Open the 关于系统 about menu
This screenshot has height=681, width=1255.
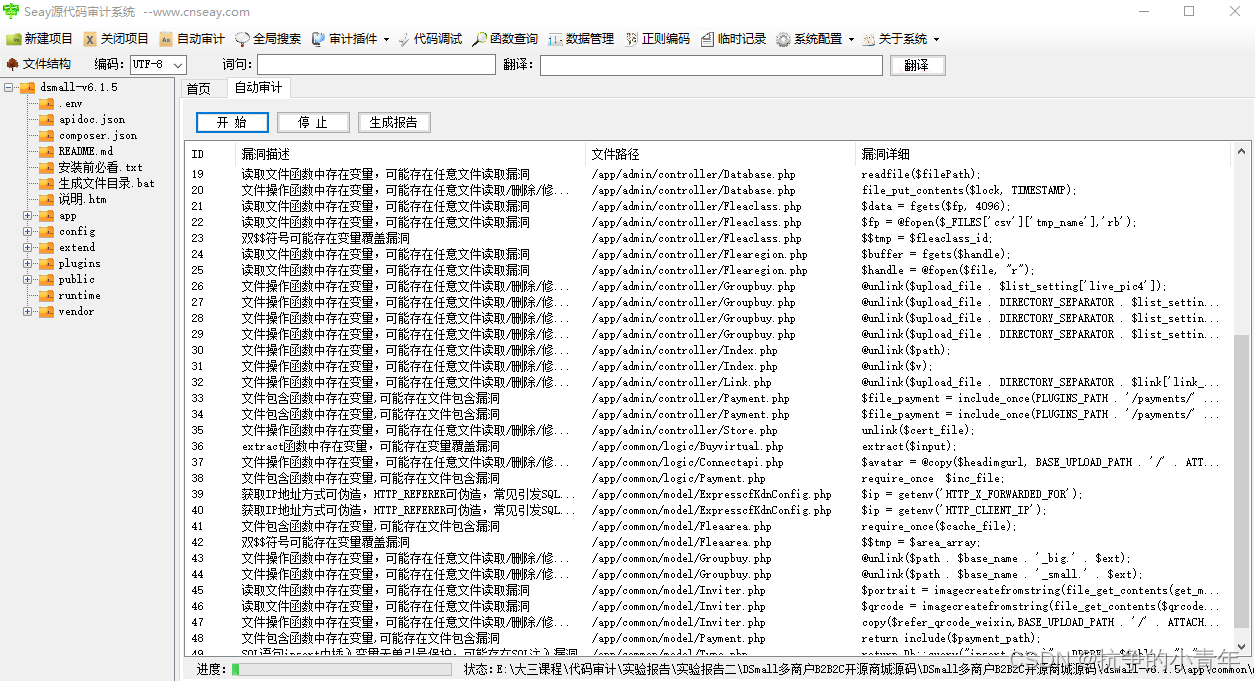pyautogui.click(x=900, y=39)
